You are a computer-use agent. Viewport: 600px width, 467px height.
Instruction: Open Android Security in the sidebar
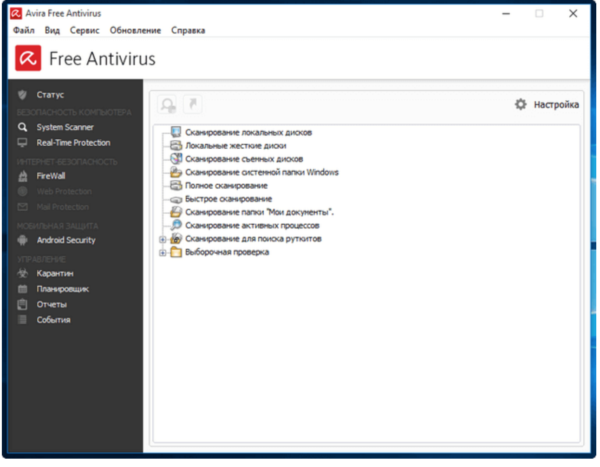66,240
